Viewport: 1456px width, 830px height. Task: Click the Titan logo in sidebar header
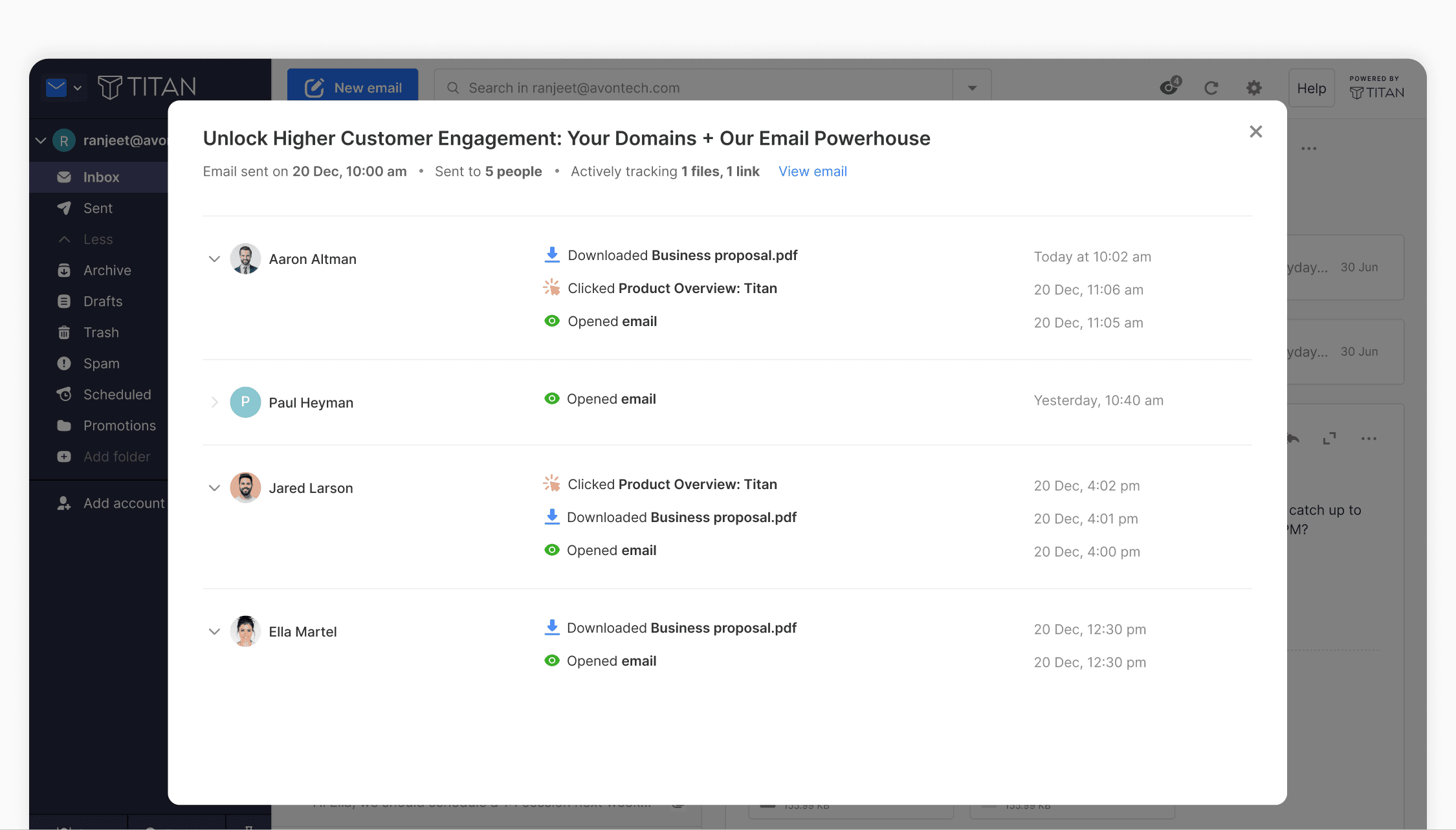[x=147, y=87]
